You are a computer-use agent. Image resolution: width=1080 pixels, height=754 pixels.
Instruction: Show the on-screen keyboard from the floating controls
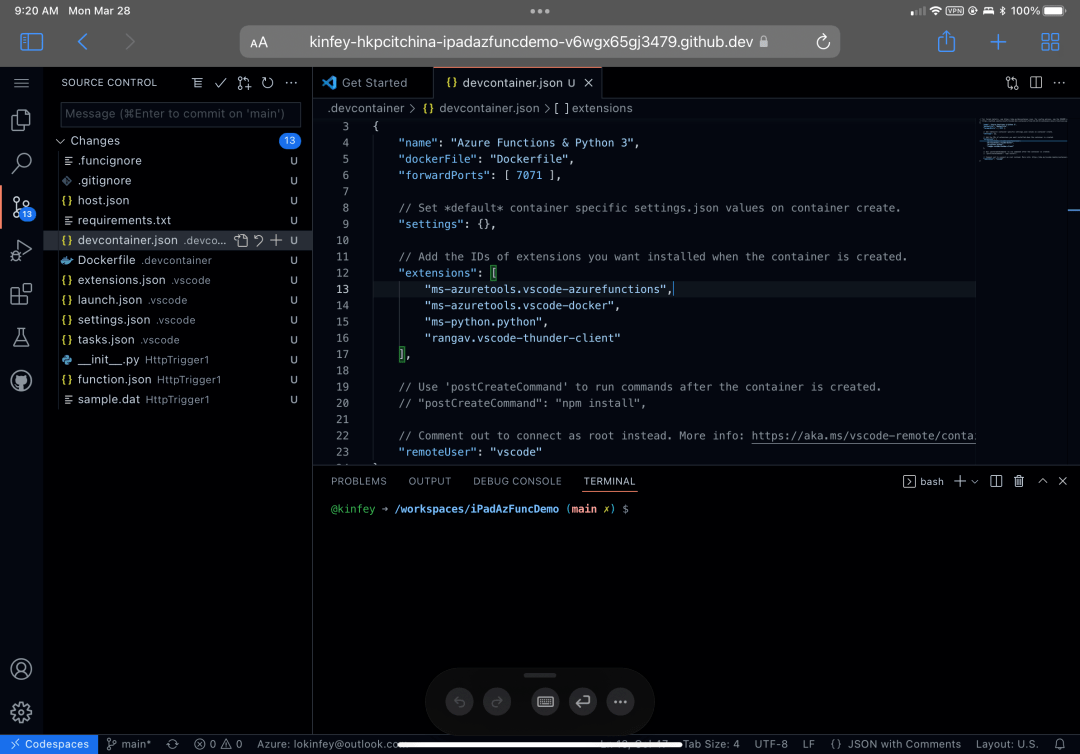click(x=545, y=702)
